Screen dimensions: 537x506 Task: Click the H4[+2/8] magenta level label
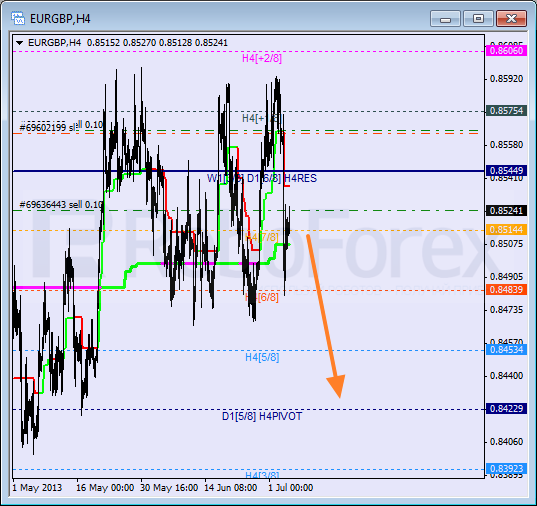tap(262, 58)
